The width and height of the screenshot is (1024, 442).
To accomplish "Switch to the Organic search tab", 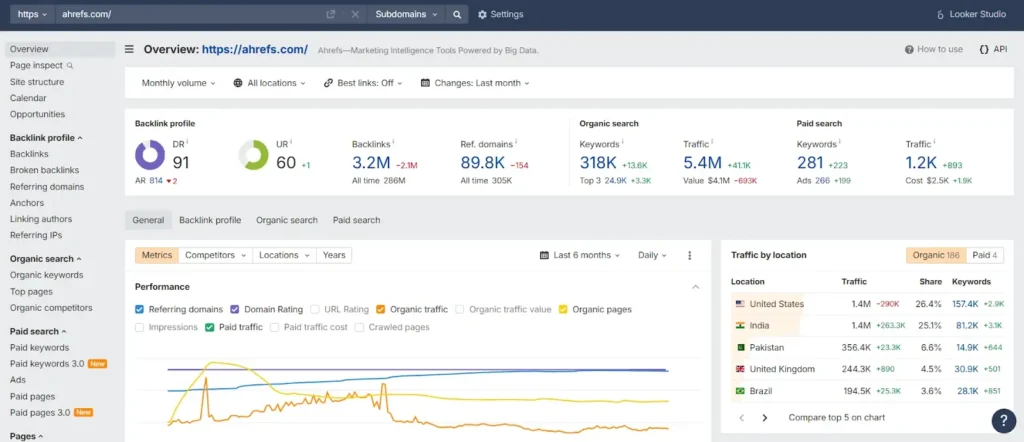I will coord(287,220).
